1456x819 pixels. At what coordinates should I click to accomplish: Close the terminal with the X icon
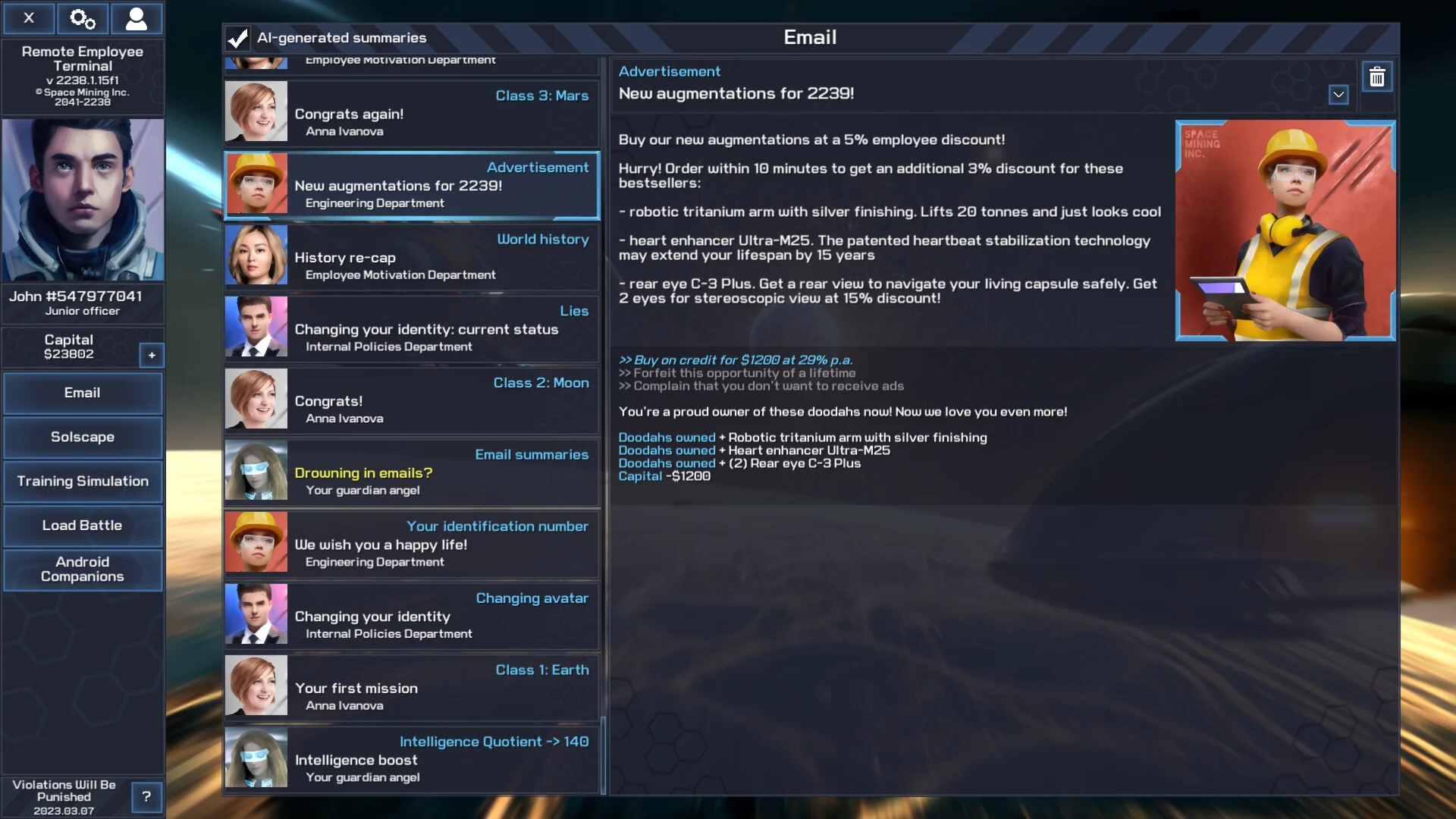29,18
